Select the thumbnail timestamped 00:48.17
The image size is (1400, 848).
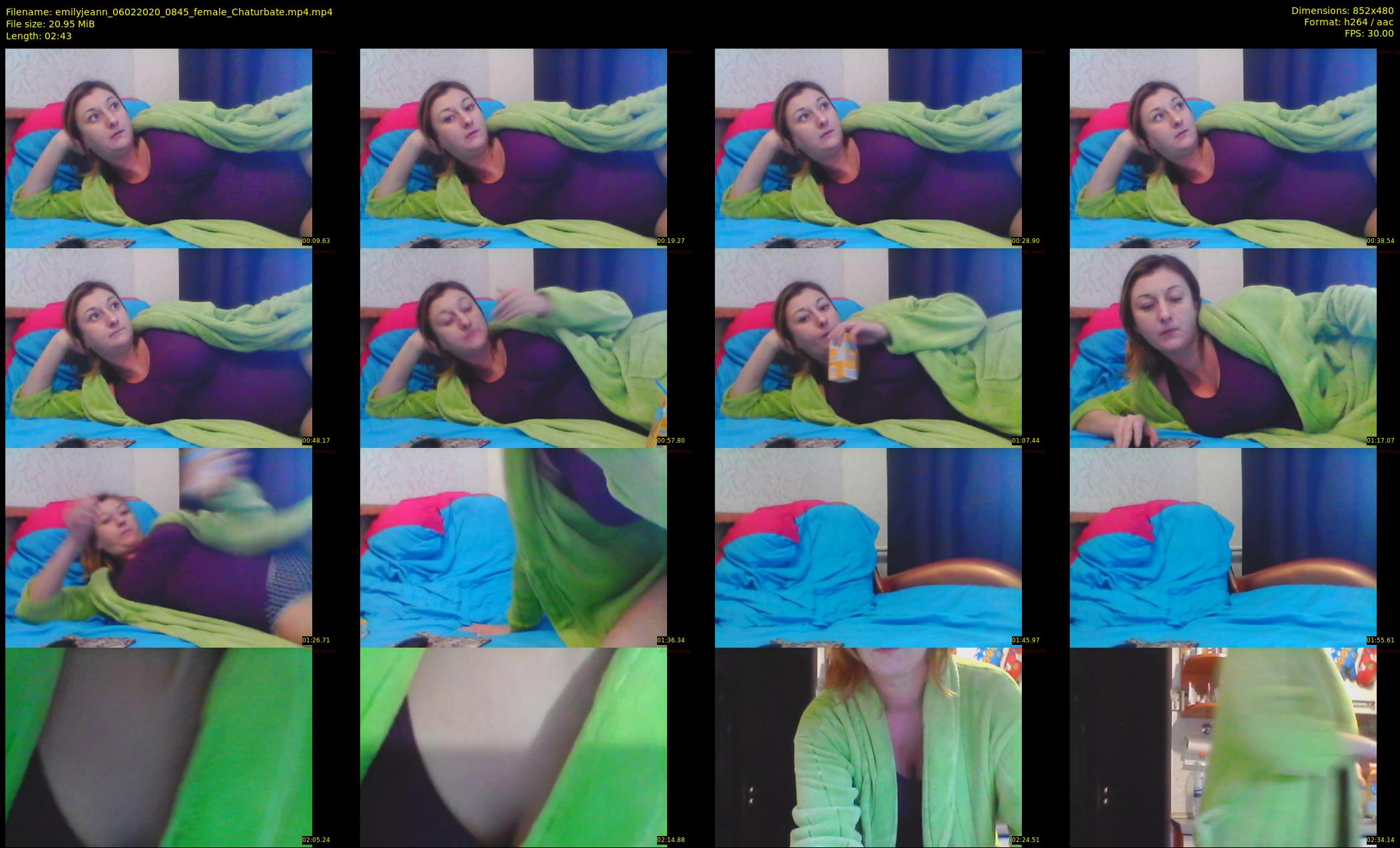point(158,347)
